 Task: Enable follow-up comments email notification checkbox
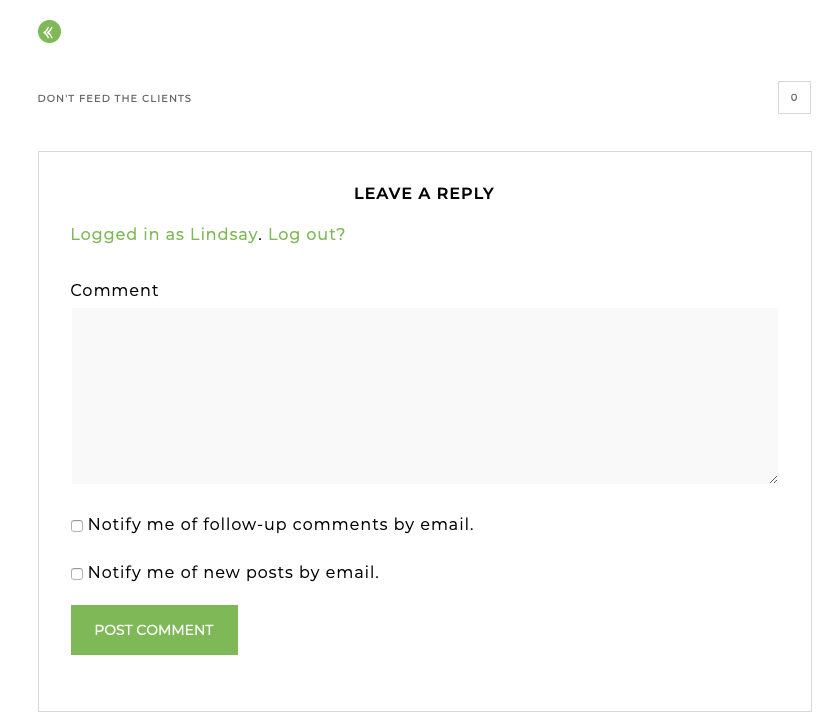(x=77, y=526)
